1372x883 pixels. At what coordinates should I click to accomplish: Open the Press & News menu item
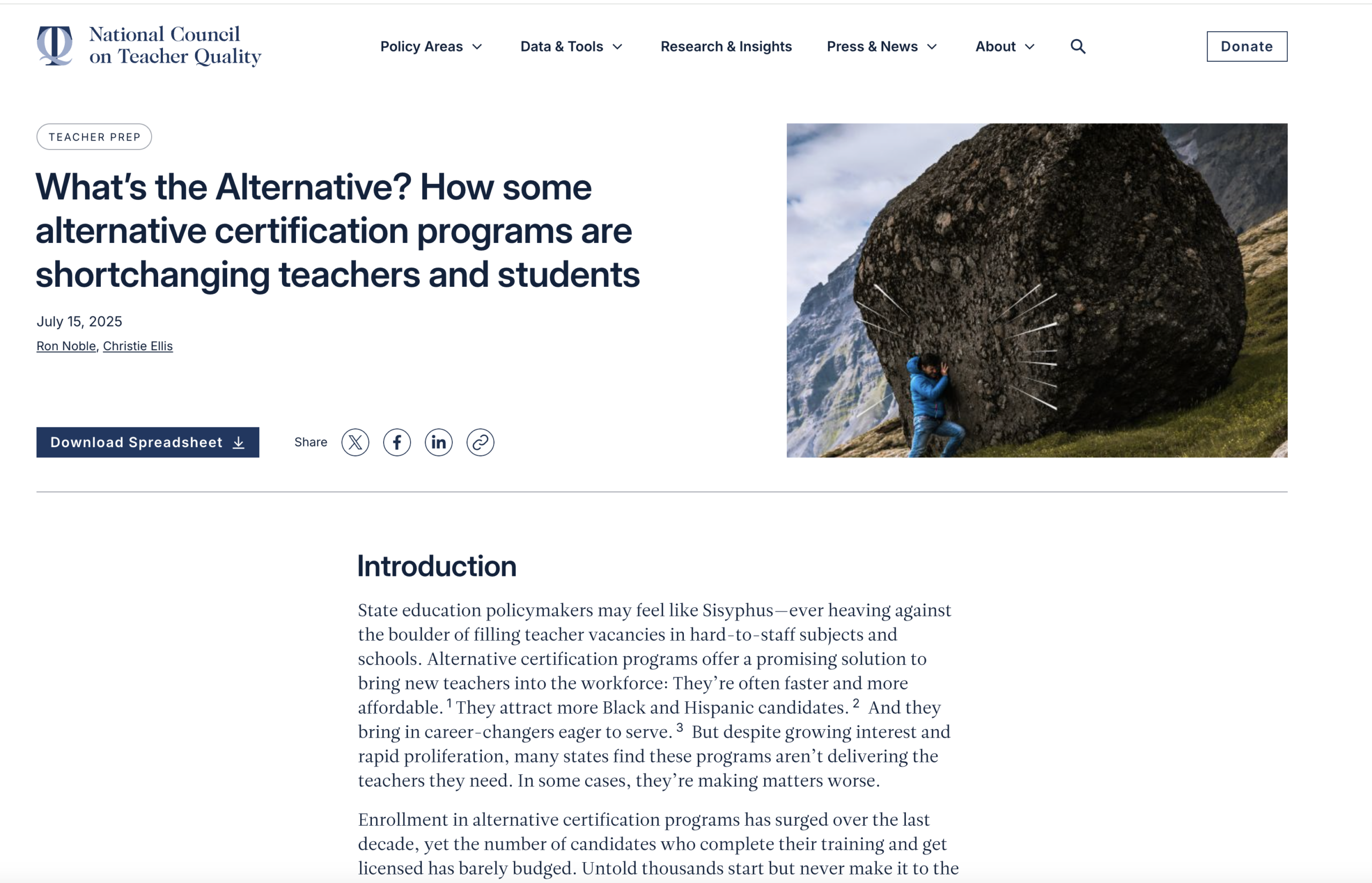pyautogui.click(x=871, y=47)
